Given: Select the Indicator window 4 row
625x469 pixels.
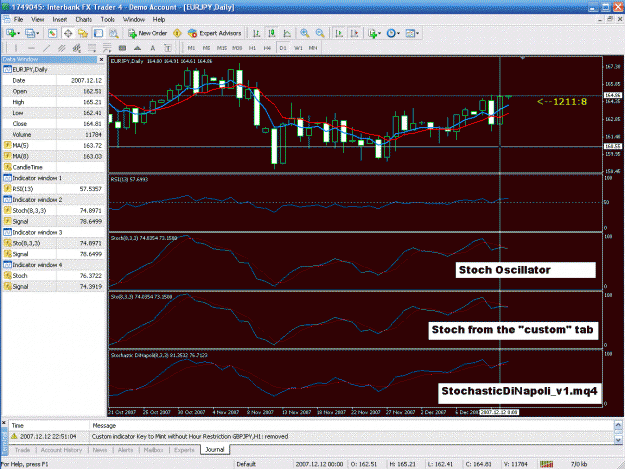Looking at the screenshot, I should [53, 265].
